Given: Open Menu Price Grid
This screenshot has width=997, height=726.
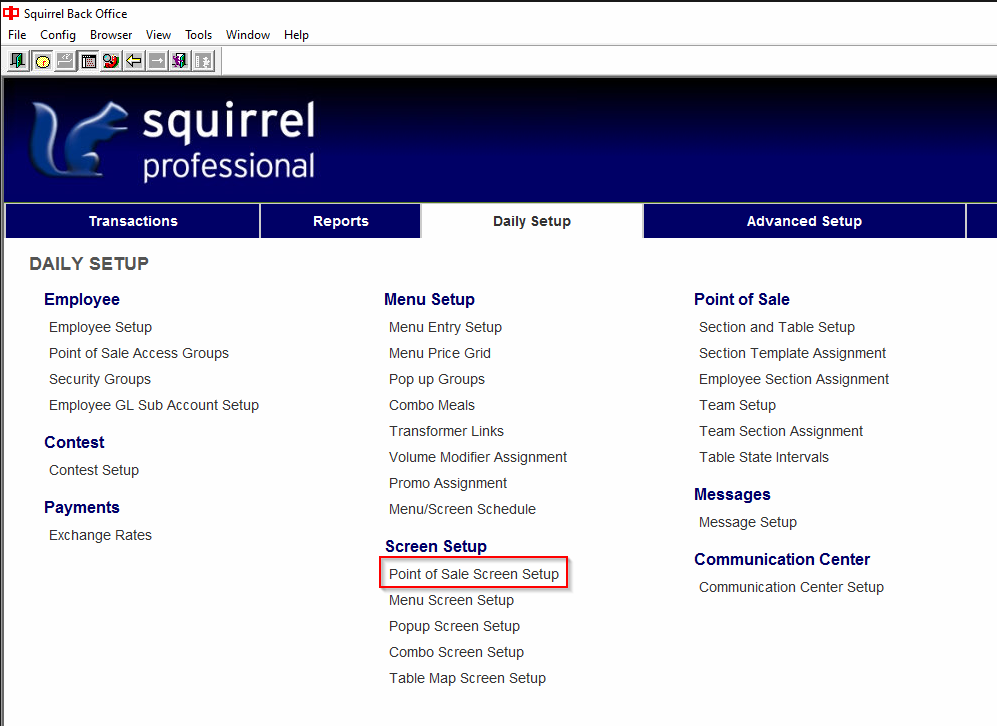Looking at the screenshot, I should (x=440, y=353).
